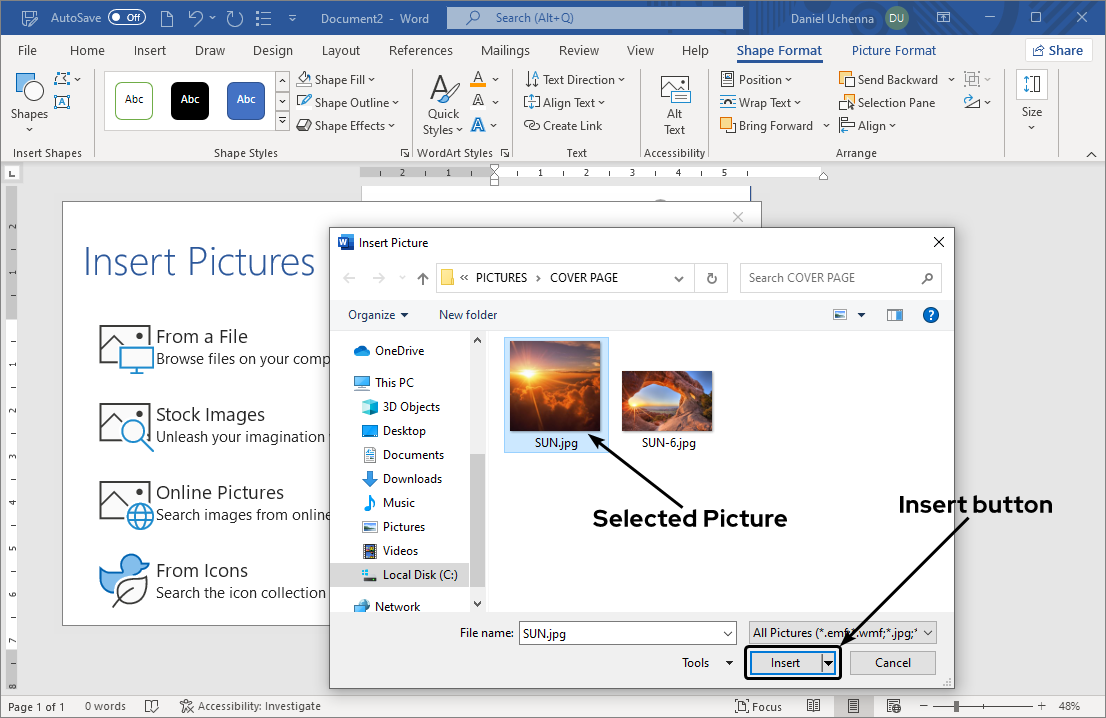The height and width of the screenshot is (718, 1106).
Task: Open the References ribbon tab
Action: coord(420,50)
